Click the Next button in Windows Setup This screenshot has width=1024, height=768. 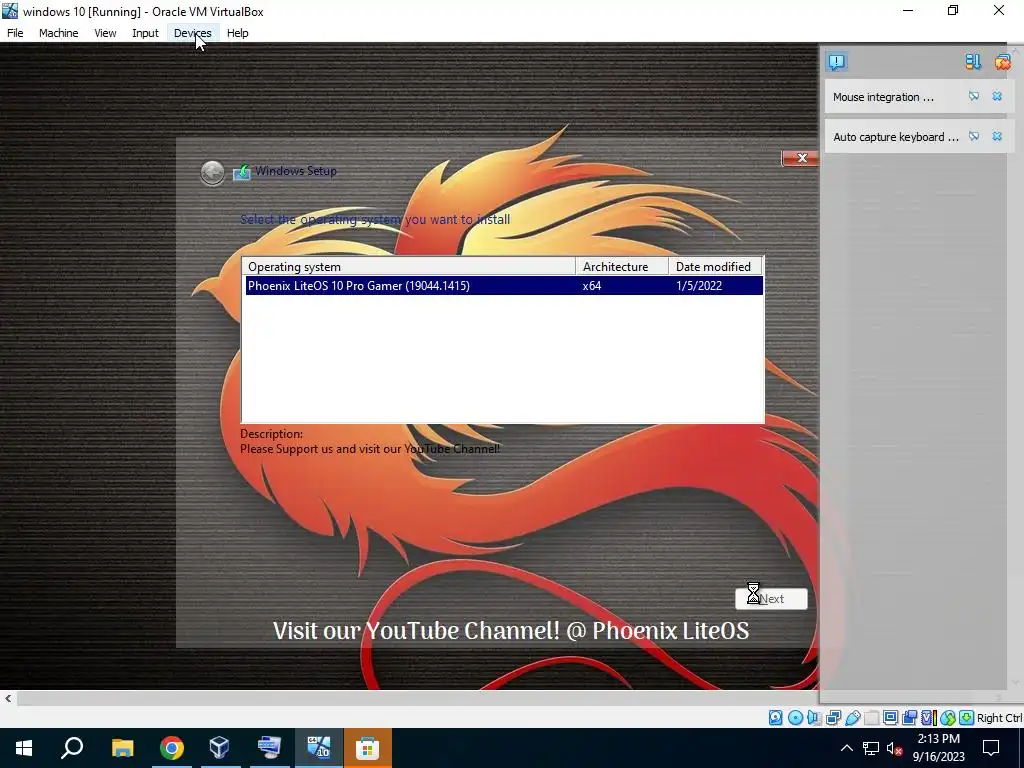pos(771,599)
